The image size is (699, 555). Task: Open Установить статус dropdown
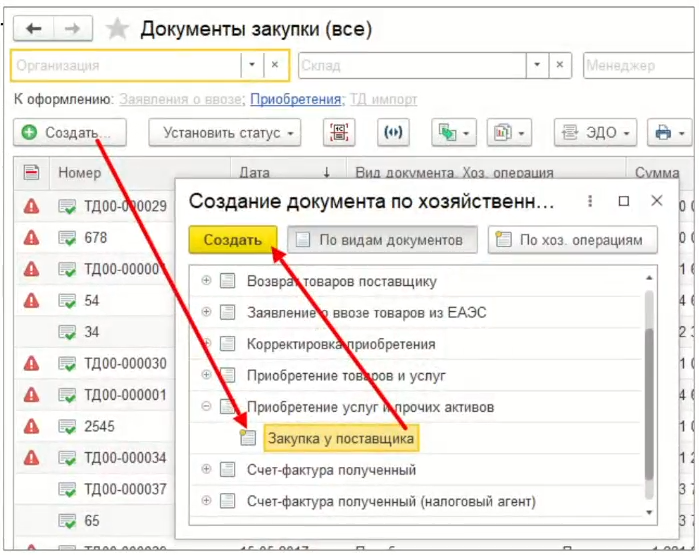[x=225, y=132]
